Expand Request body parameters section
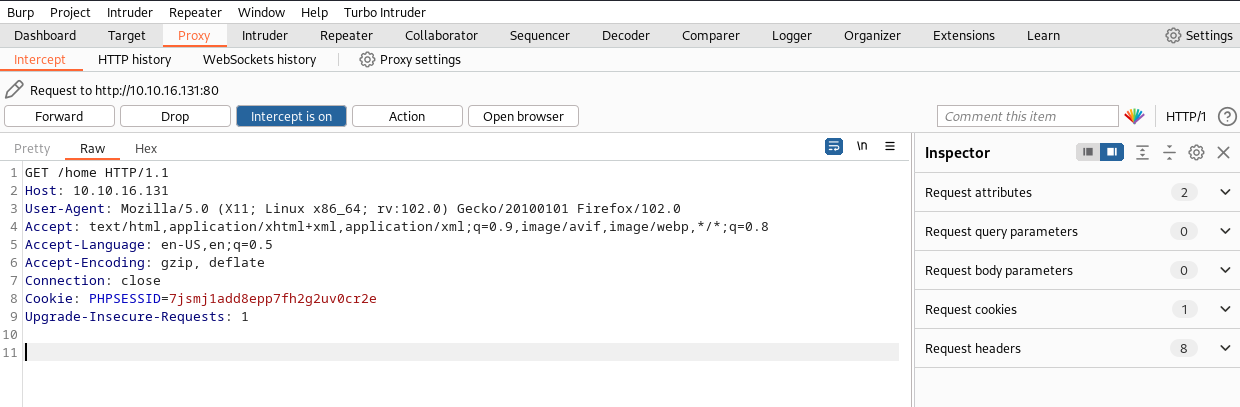The width and height of the screenshot is (1240, 407). coord(1226,270)
